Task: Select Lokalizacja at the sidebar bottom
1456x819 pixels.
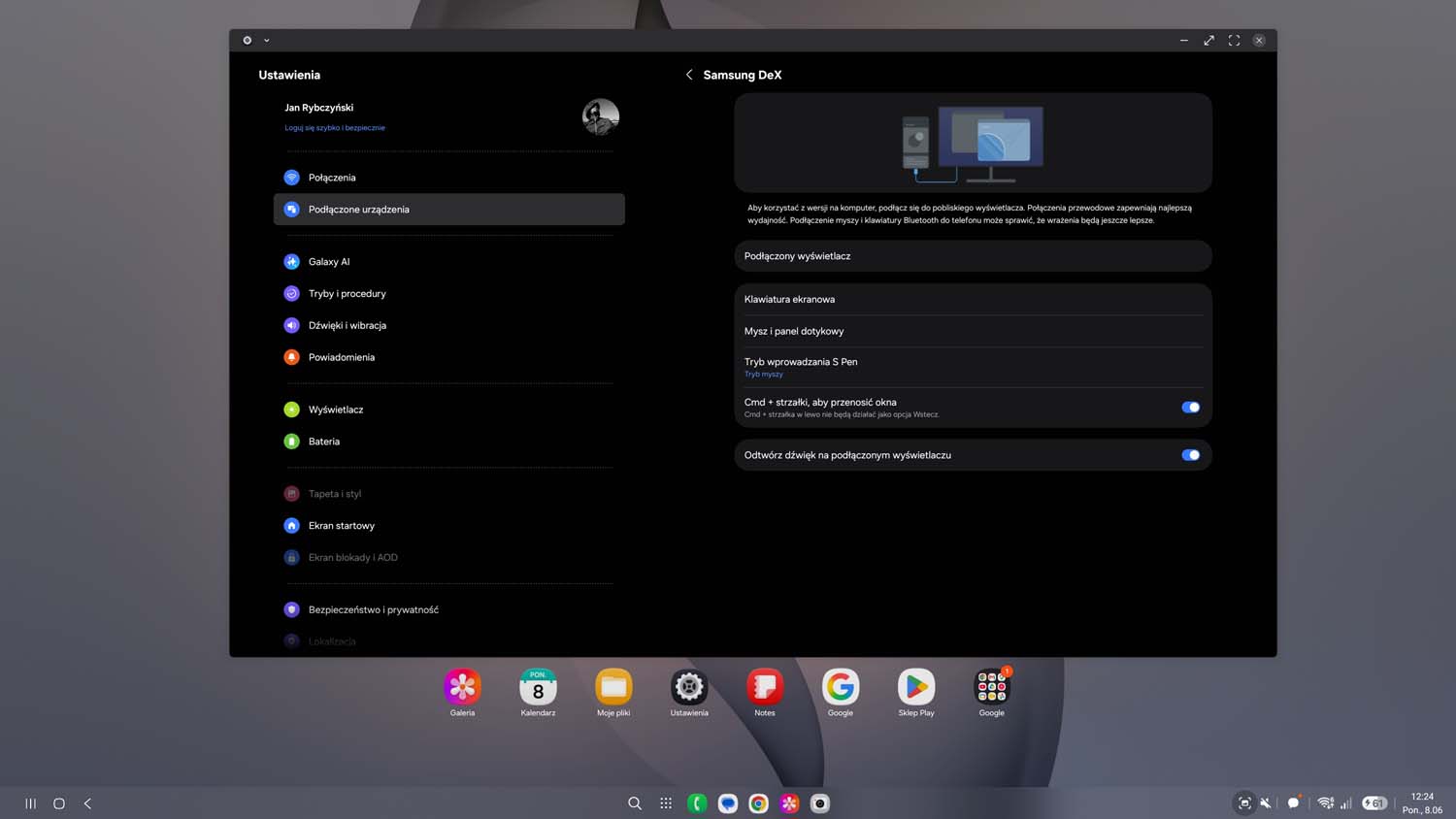Action: pos(449,641)
